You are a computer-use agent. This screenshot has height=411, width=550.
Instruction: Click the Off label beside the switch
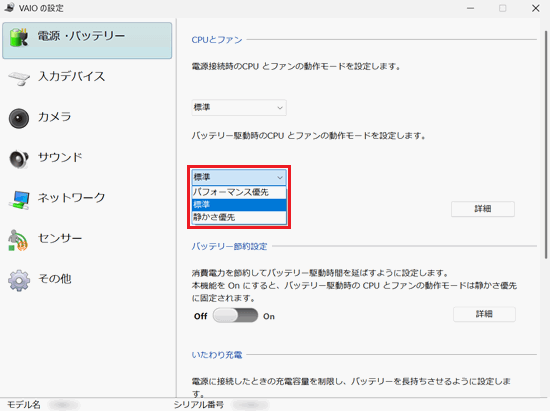pyautogui.click(x=201, y=316)
